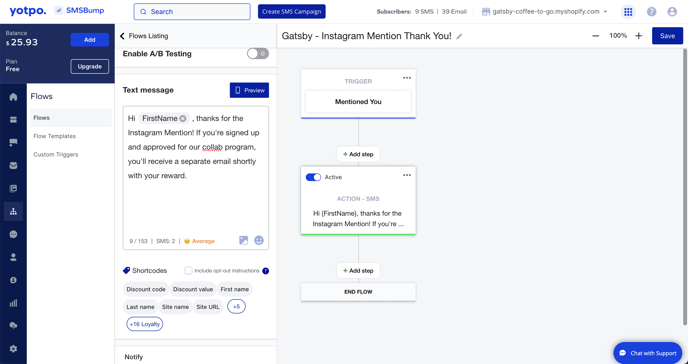The image size is (688, 364).
Task: Go back to Flows Listing
Action: coord(144,36)
